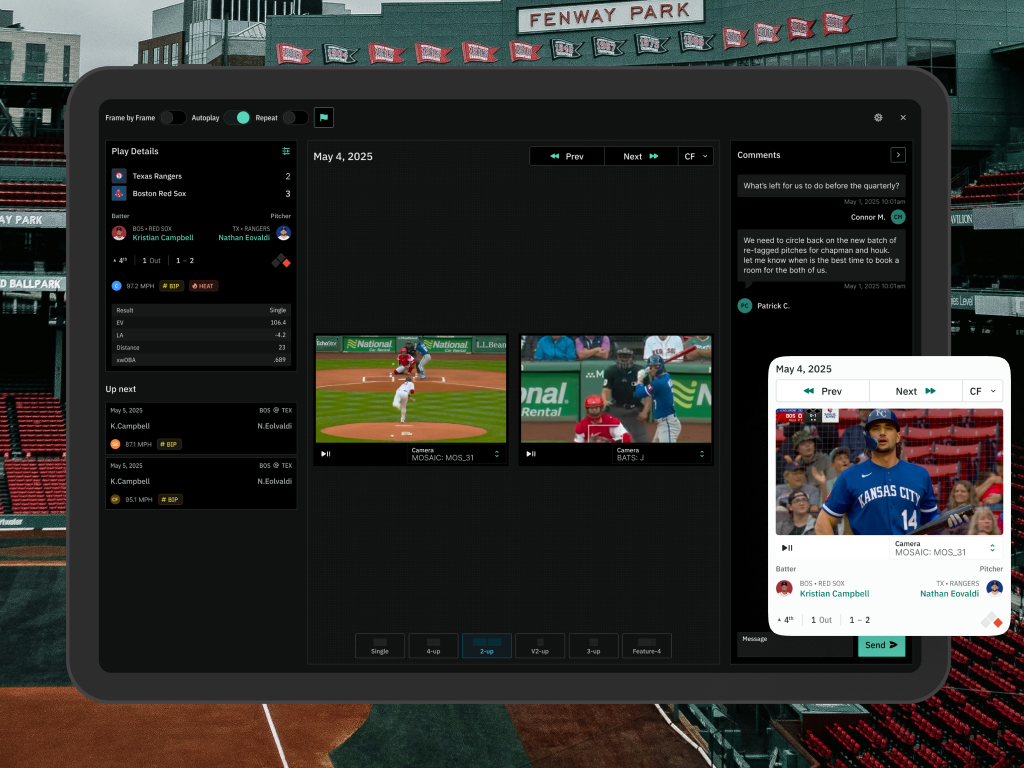
Task: Open the up next play with 95.1 MPH
Action: click(201, 483)
